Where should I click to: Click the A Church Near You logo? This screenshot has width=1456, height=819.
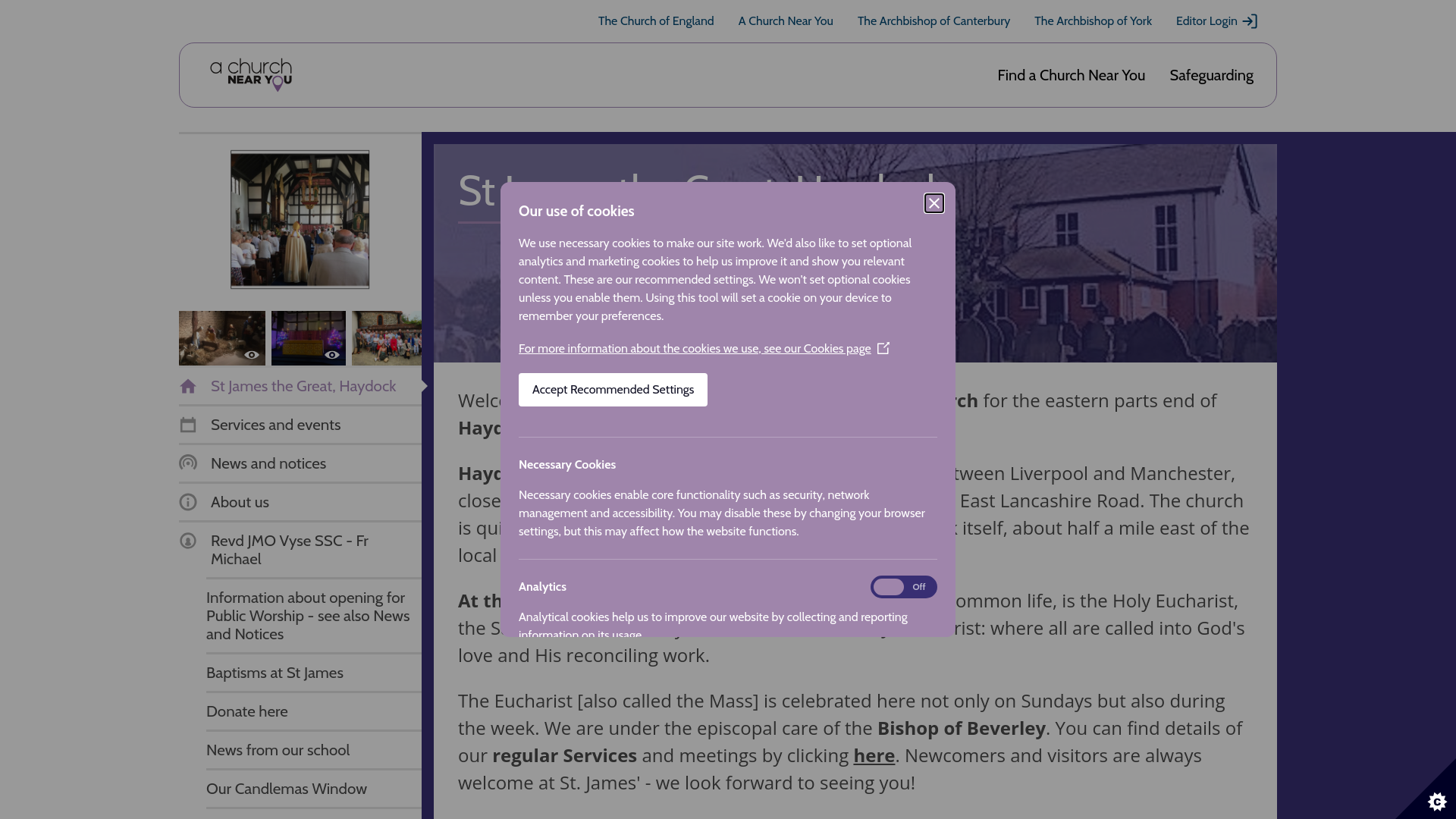(251, 75)
